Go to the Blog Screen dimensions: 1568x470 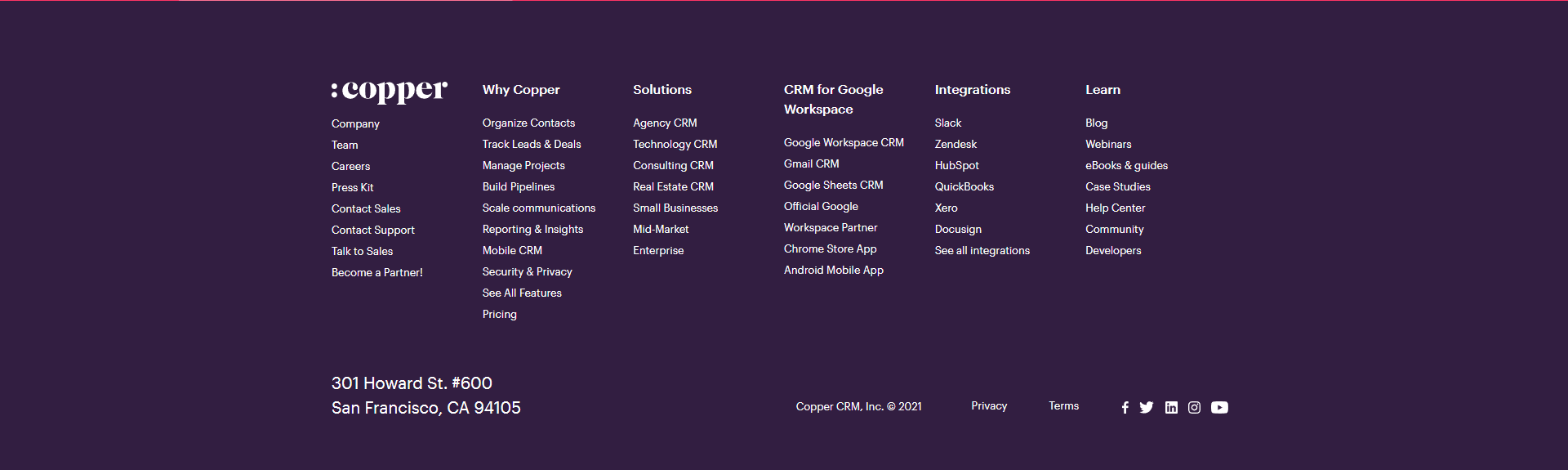(x=1096, y=123)
